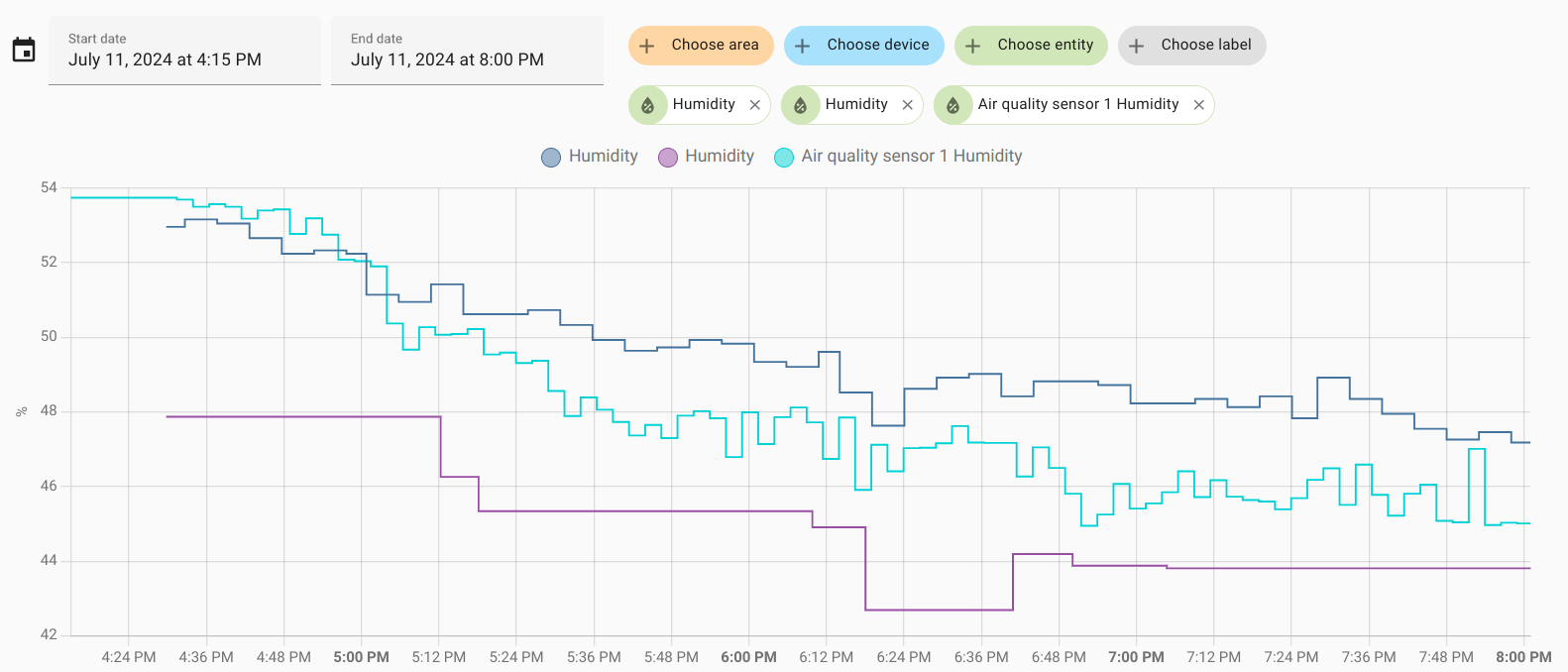Viewport: 1568px width, 672px height.
Task: Click the plus icon on Choose device
Action: 803,46
